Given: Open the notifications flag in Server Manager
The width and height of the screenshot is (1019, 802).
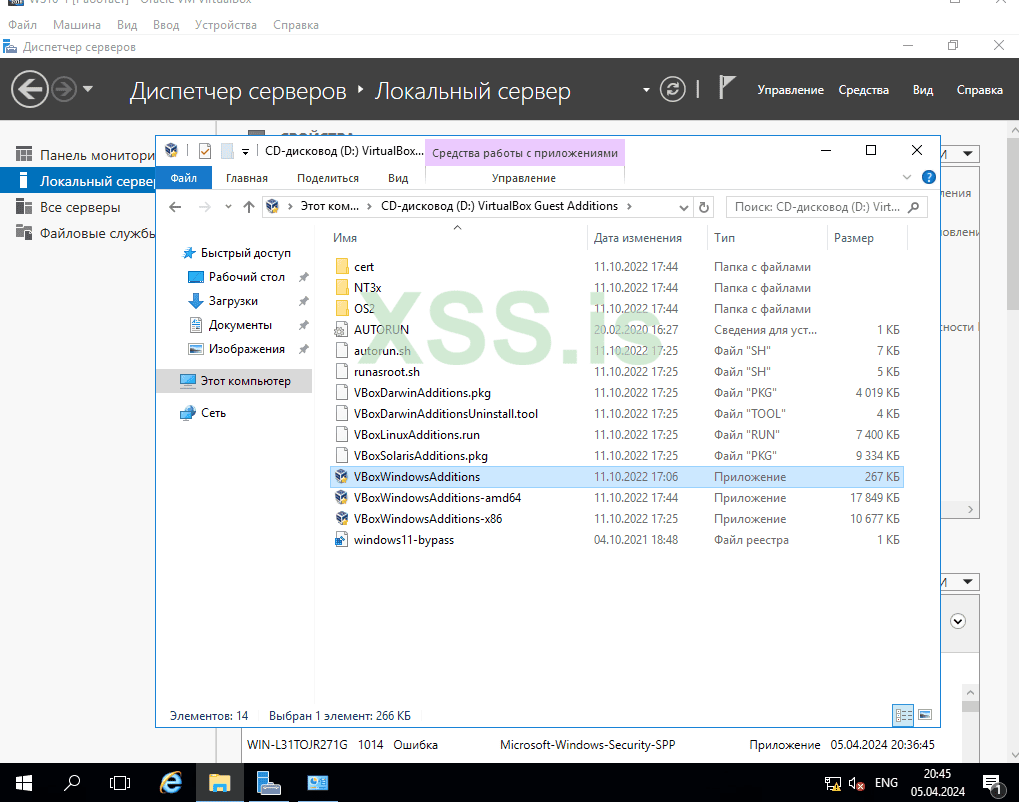Looking at the screenshot, I should pyautogui.click(x=727, y=87).
